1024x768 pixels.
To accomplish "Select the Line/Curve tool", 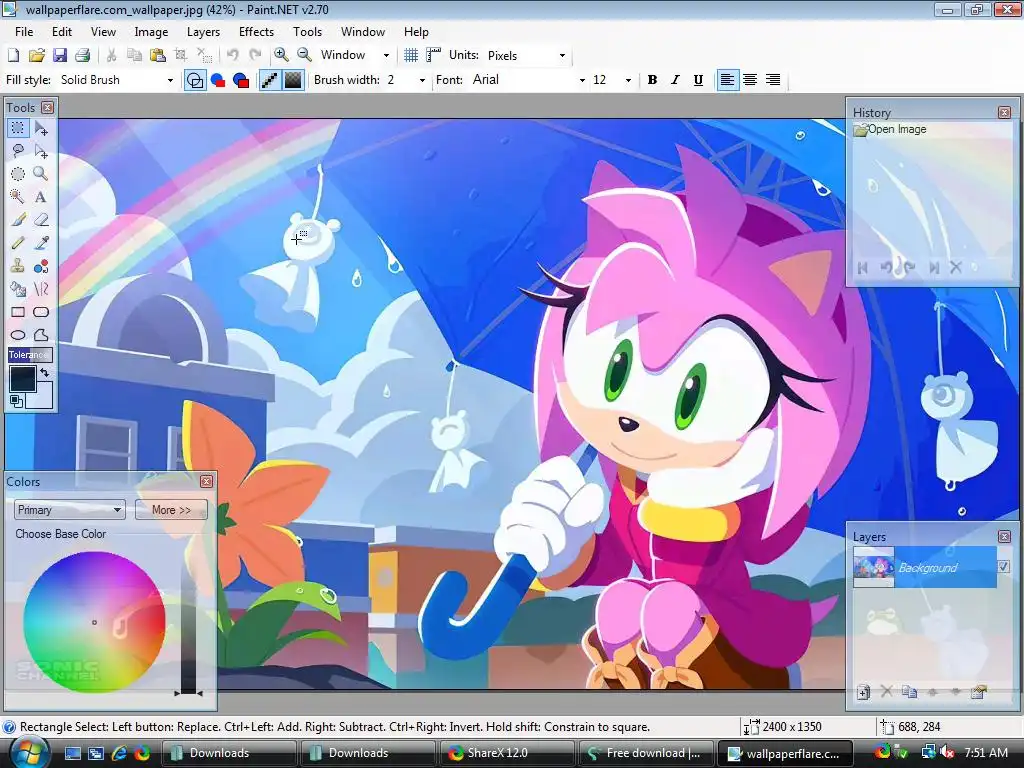I will pyautogui.click(x=41, y=289).
